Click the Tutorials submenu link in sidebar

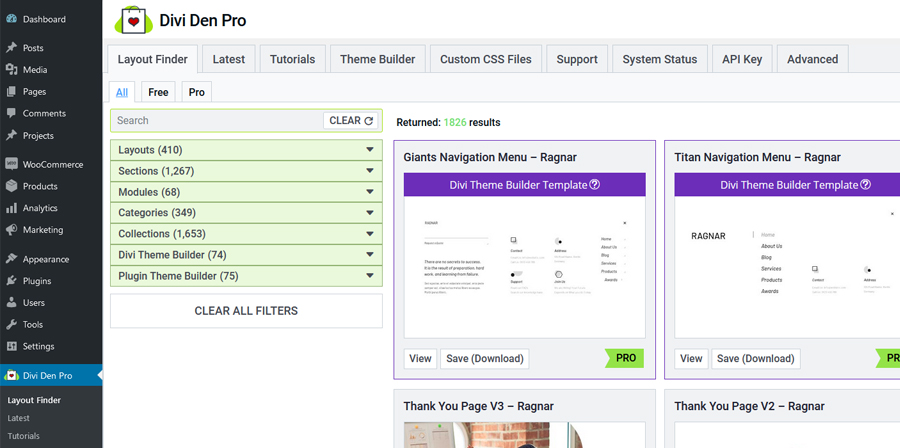pyautogui.click(x=24, y=436)
